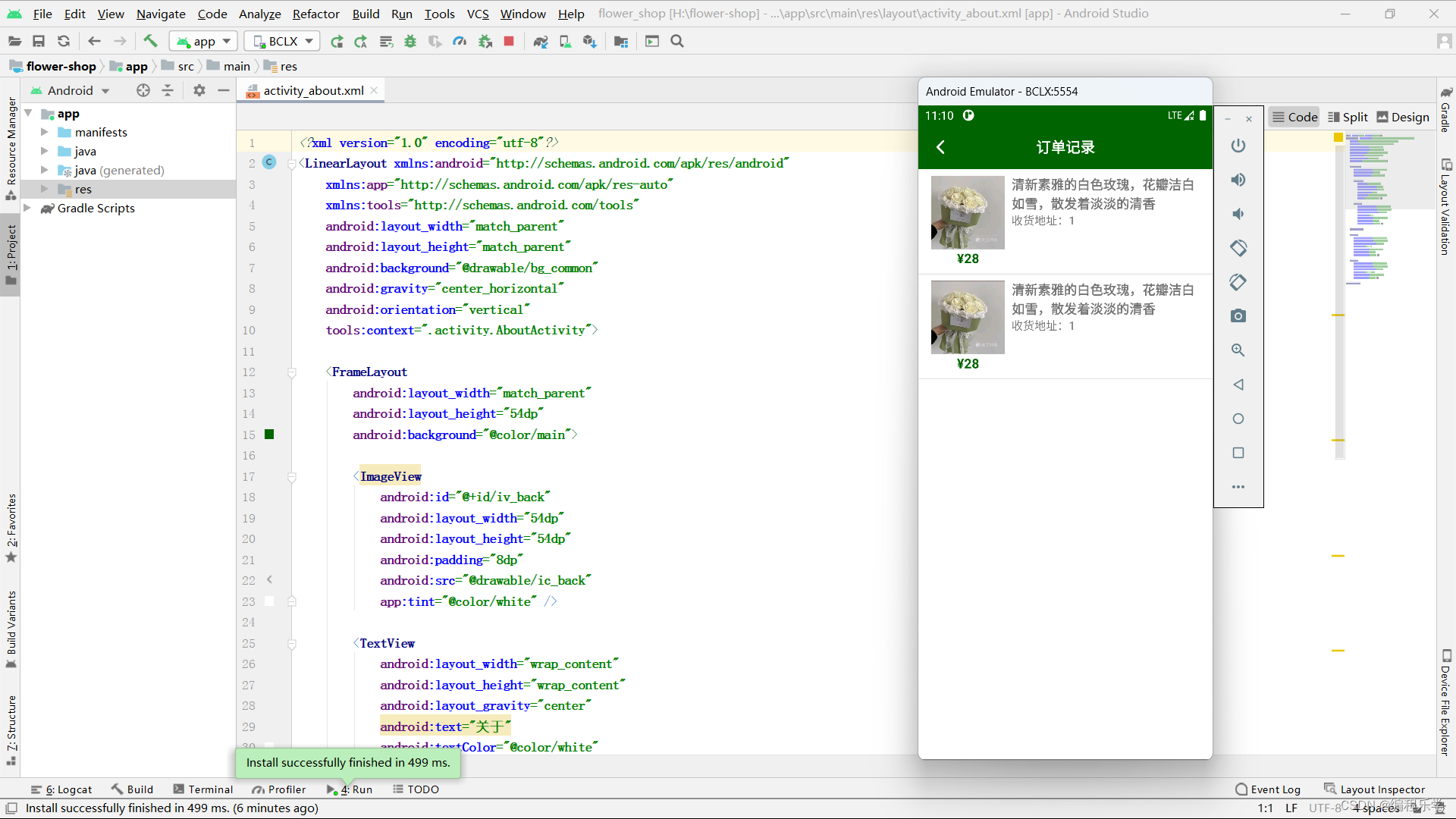Open the Resource Manager side panel
The height and width of the screenshot is (819, 1456).
[11, 149]
